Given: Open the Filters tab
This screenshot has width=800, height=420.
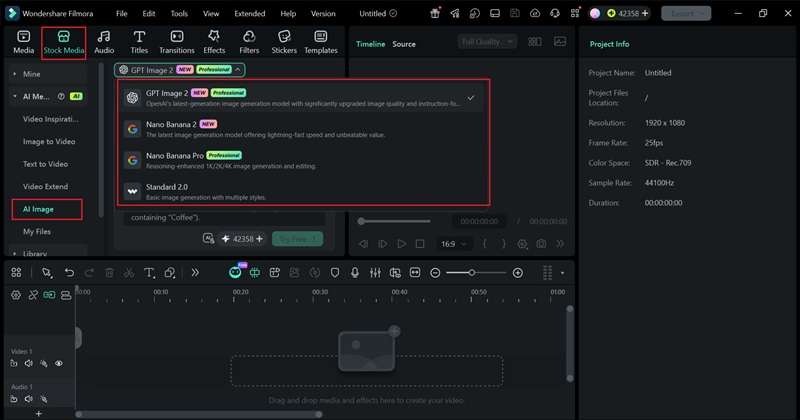Looking at the screenshot, I should click(249, 42).
